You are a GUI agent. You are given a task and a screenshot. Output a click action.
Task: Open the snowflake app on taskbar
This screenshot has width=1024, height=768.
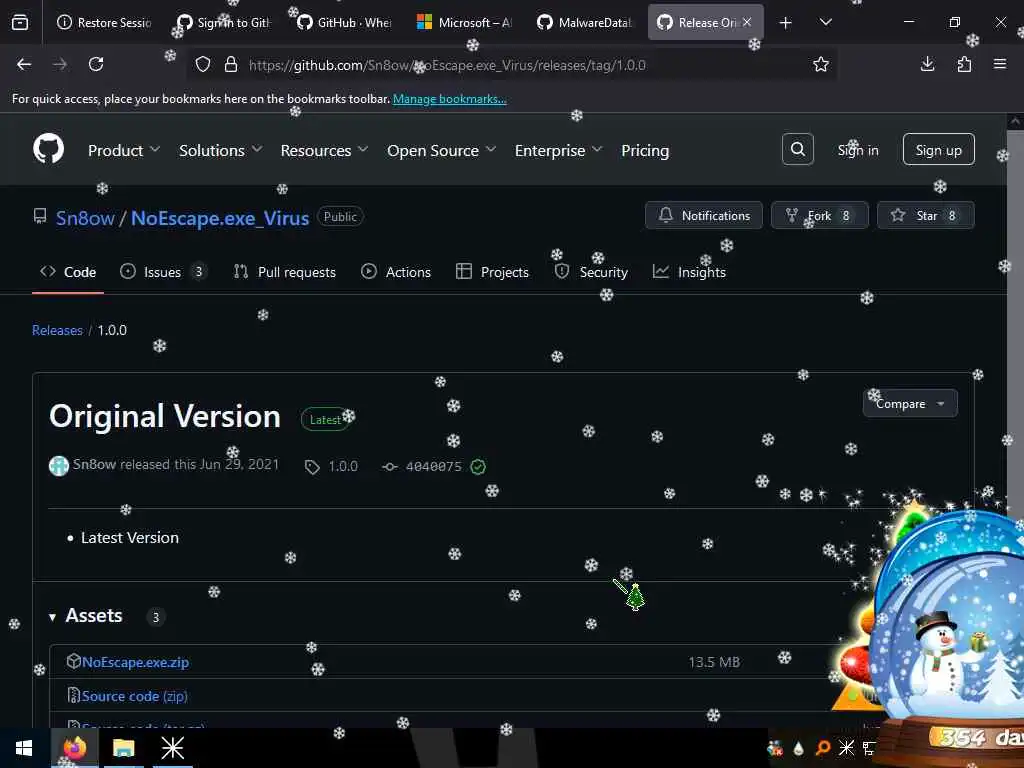172,748
